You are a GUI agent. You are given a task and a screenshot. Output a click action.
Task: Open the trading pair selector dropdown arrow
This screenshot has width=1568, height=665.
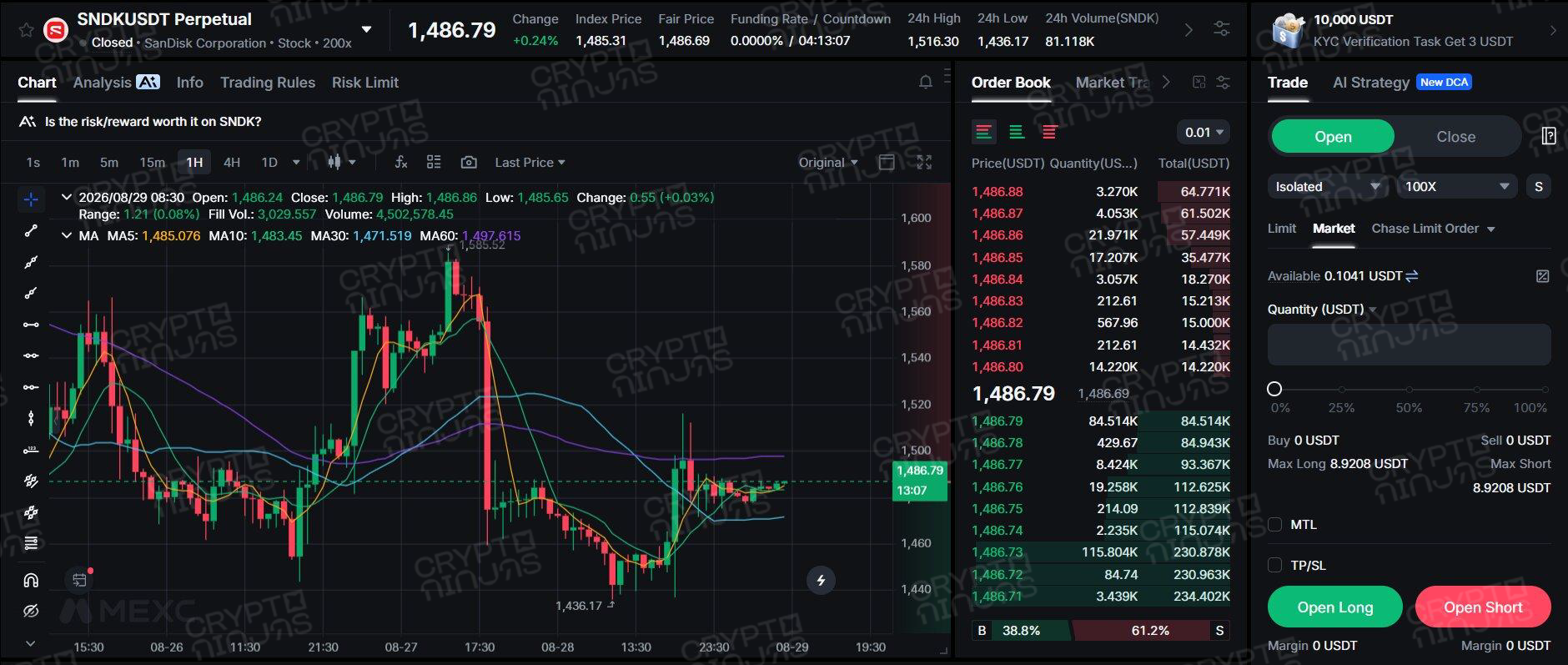[x=366, y=29]
